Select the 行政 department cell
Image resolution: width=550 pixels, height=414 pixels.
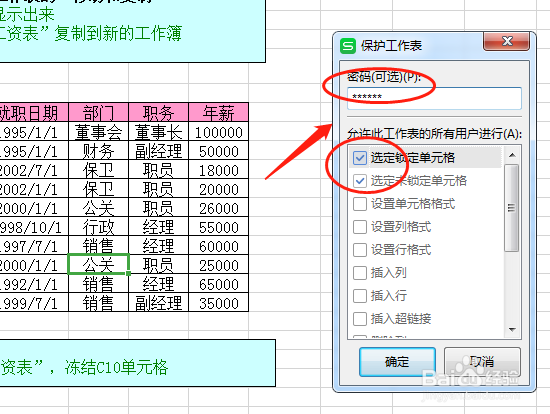(99, 226)
